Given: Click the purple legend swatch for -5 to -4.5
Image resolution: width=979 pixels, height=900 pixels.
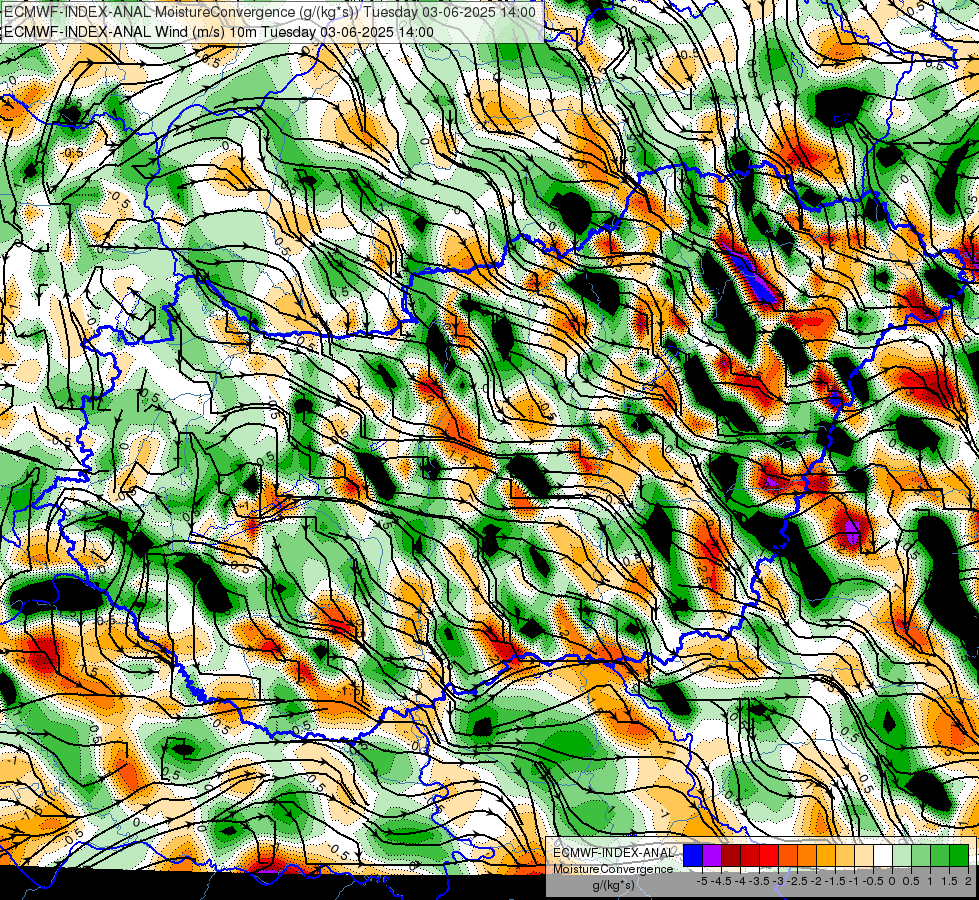Looking at the screenshot, I should point(712,855).
